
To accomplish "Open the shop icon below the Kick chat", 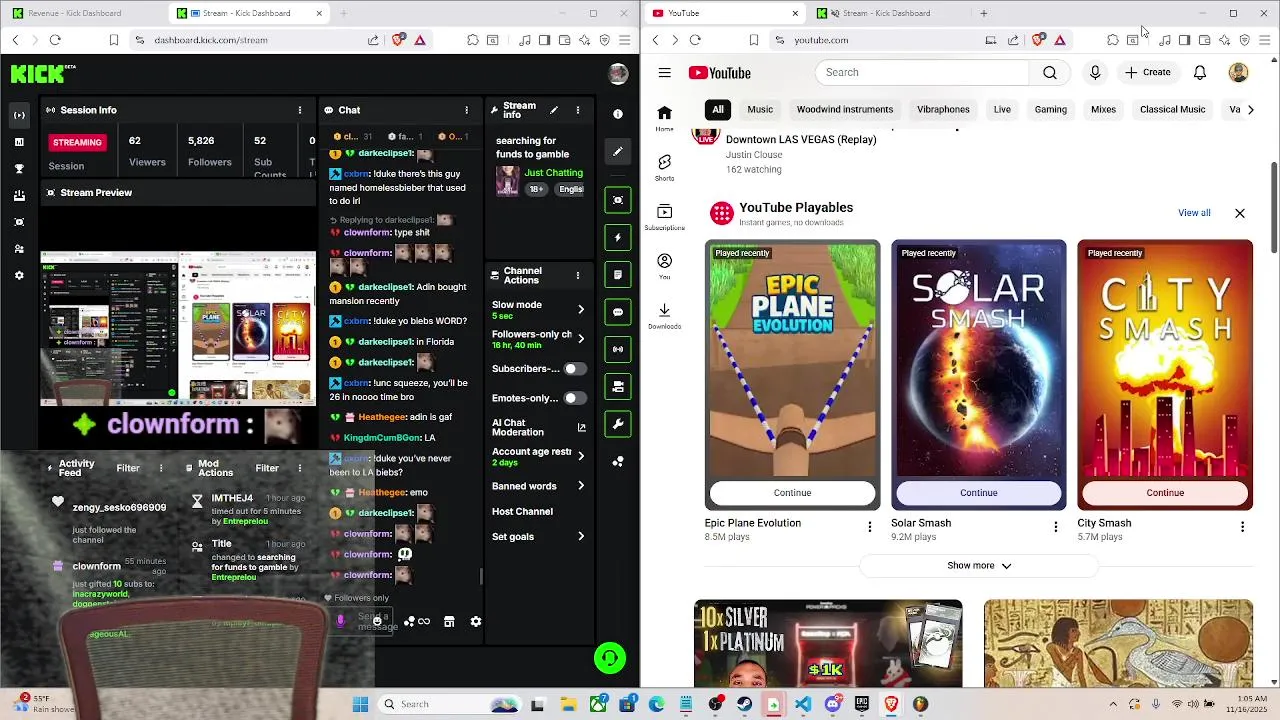I will click(449, 621).
